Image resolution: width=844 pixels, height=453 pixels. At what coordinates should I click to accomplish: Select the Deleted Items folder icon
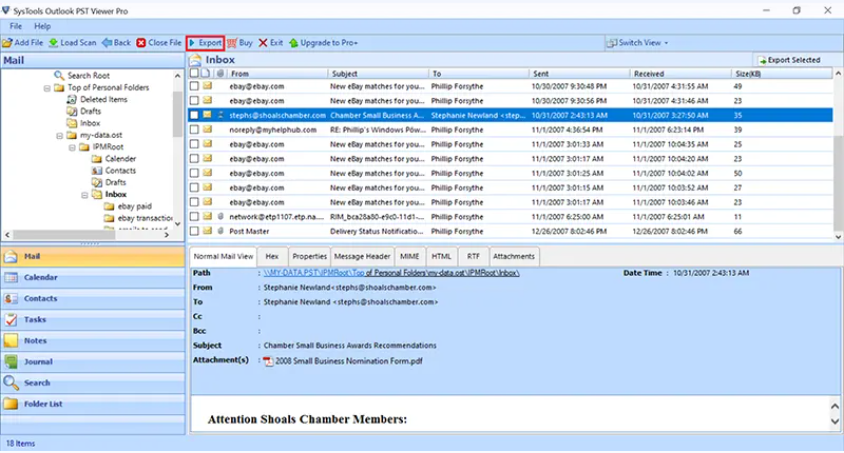(x=72, y=100)
